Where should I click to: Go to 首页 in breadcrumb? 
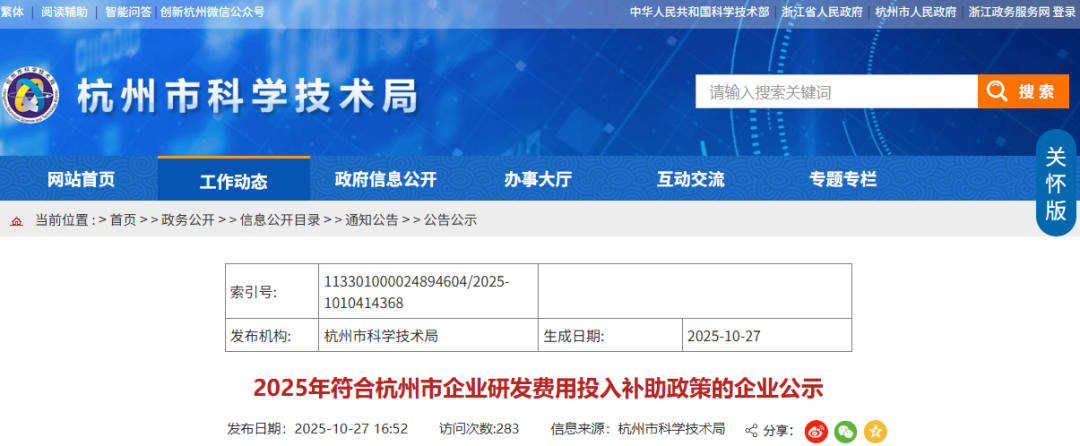(123, 220)
